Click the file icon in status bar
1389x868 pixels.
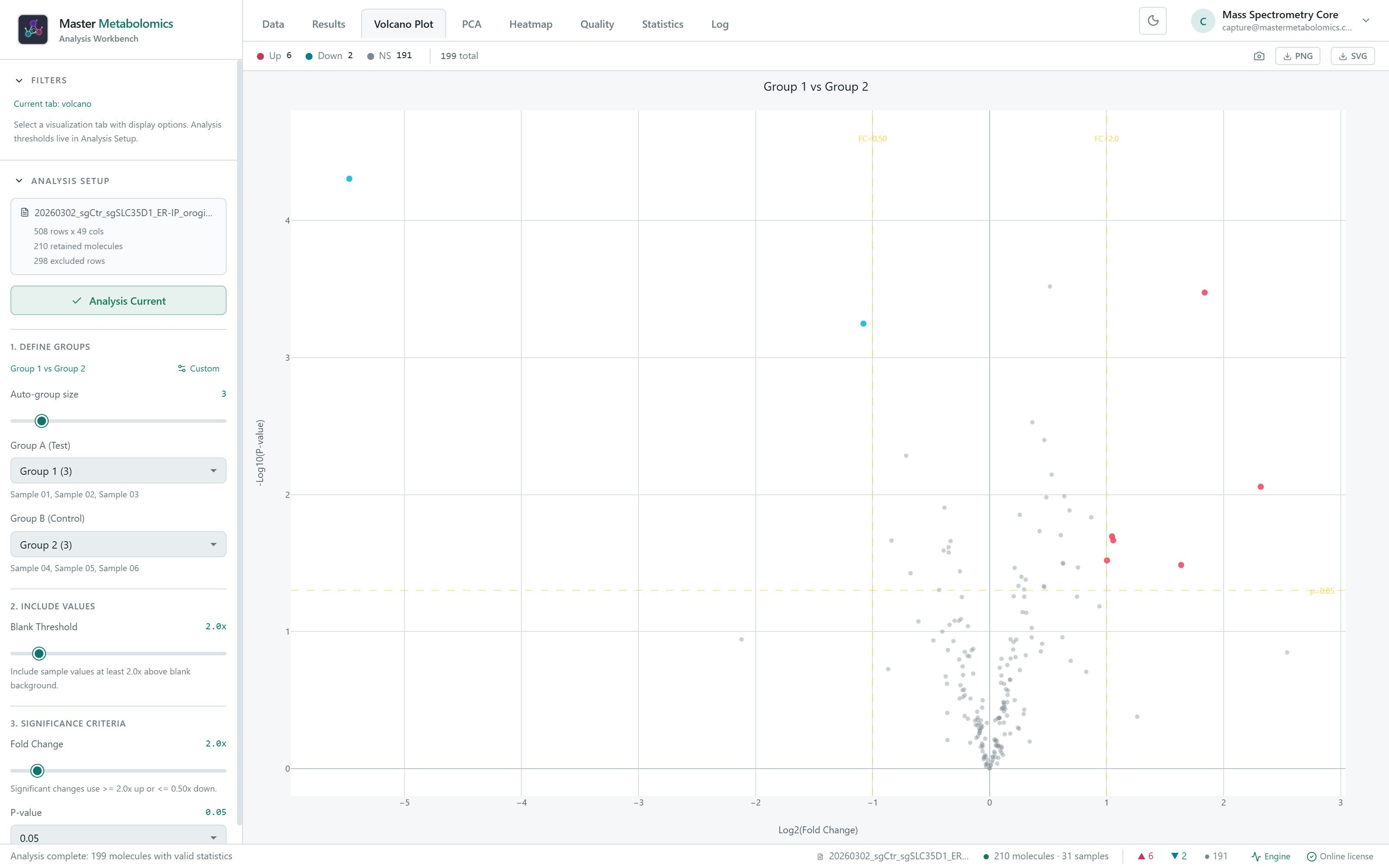820,856
